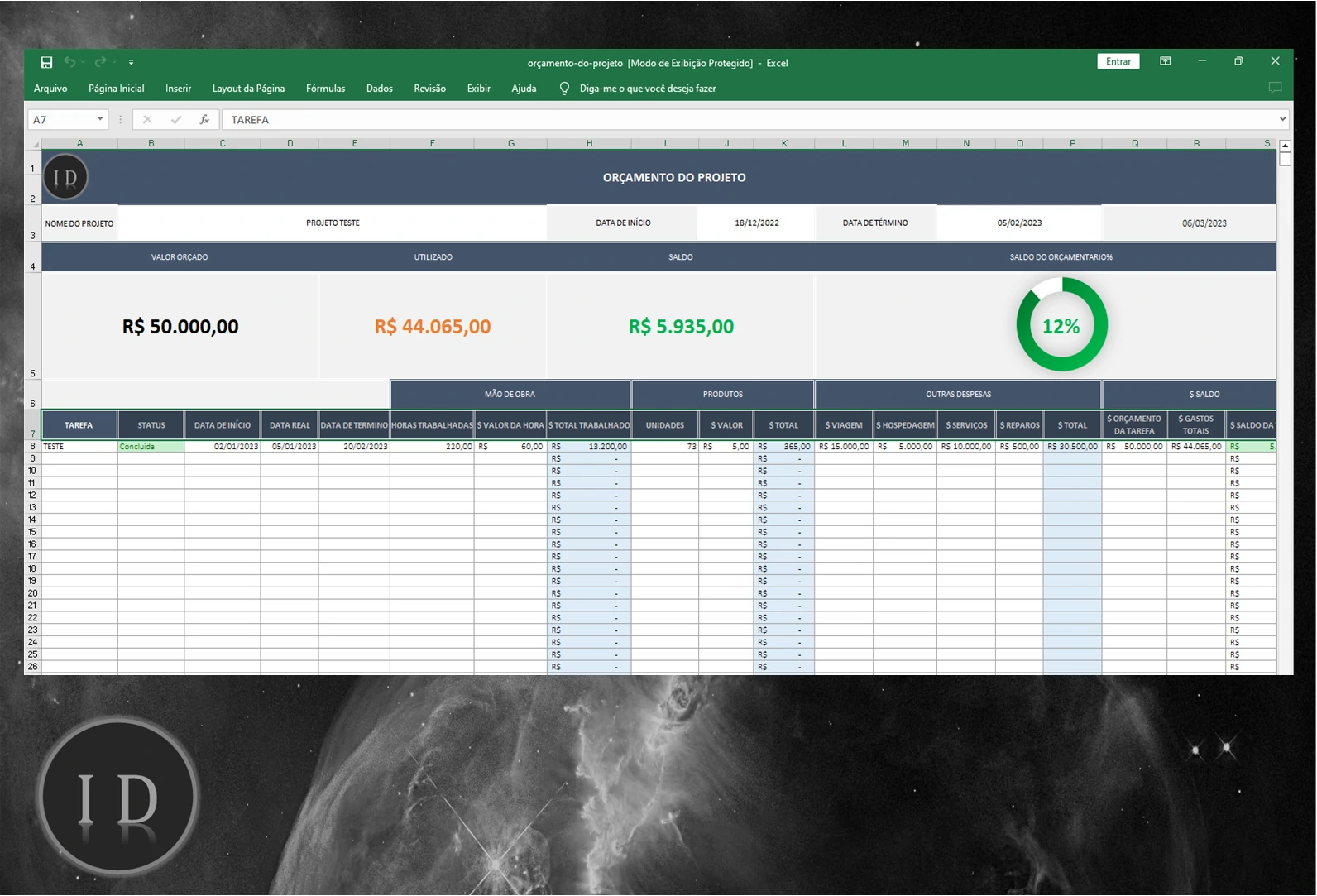Image resolution: width=1317 pixels, height=896 pixels.
Task: Click the Select All corner triangle
Action: pyautogui.click(x=35, y=144)
